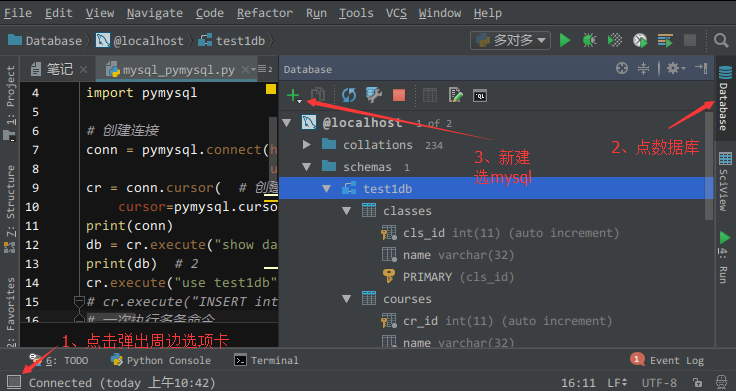Click the scroll-from-editor target icon in Database panel
The height and width of the screenshot is (391, 736).
622,69
